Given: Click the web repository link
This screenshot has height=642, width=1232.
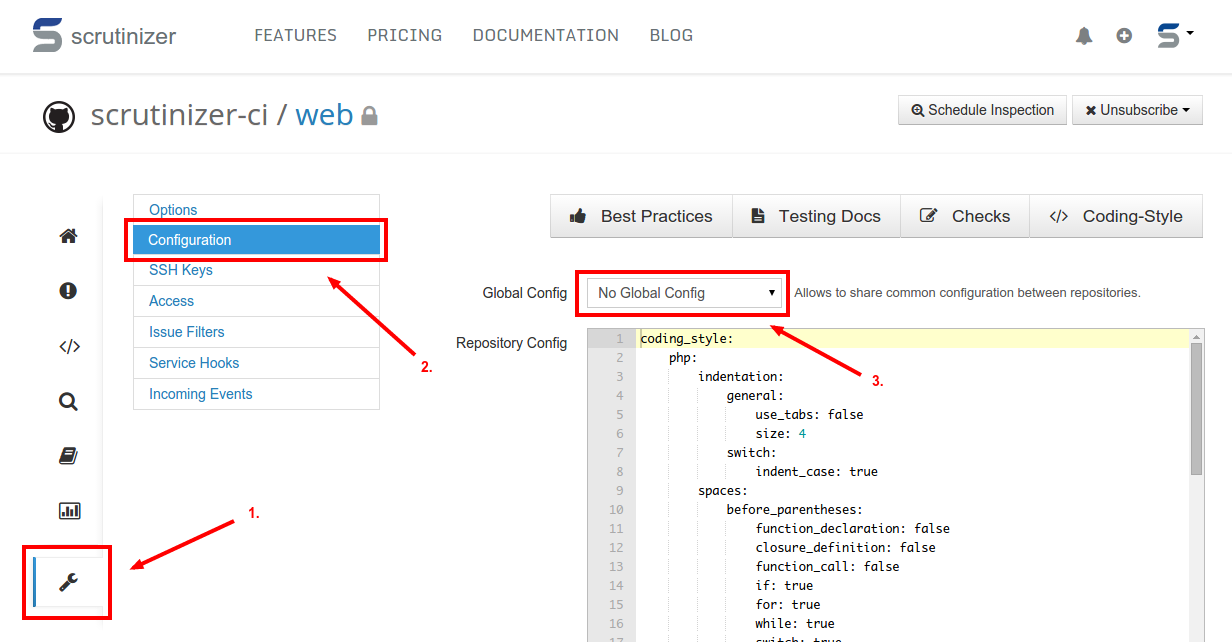Looking at the screenshot, I should pos(324,115).
